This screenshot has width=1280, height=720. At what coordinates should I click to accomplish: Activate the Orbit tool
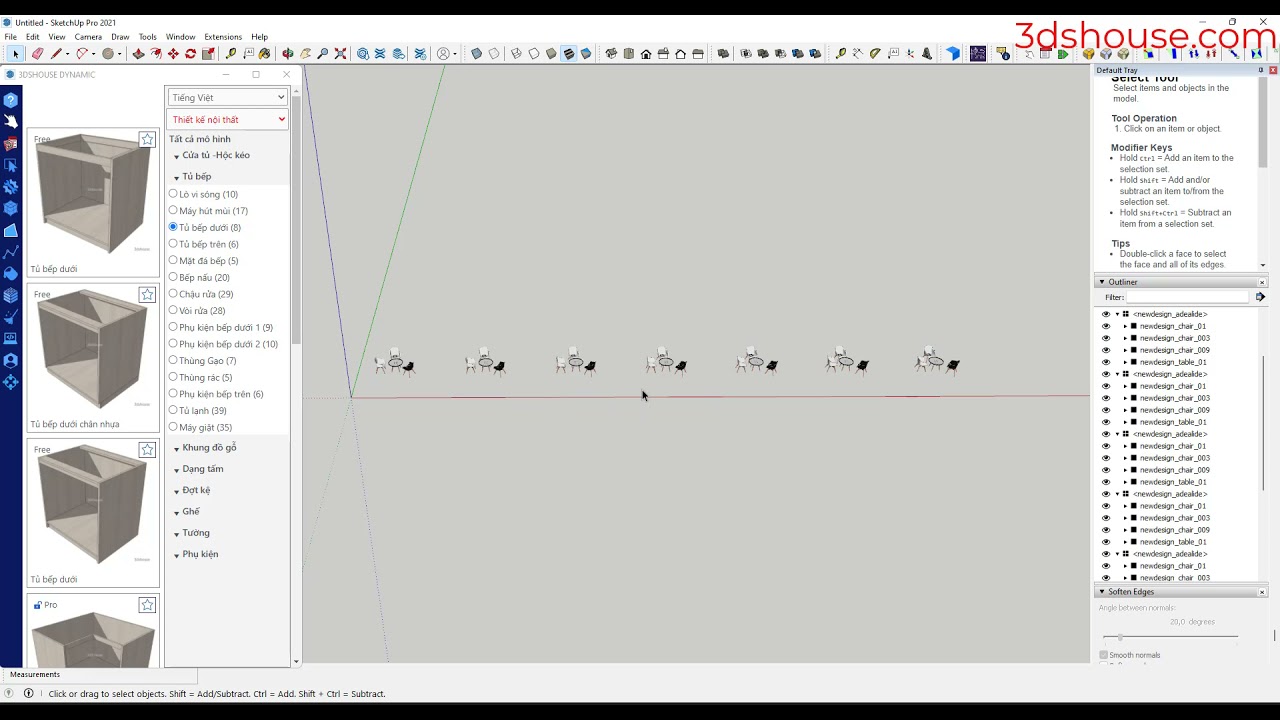point(287,54)
